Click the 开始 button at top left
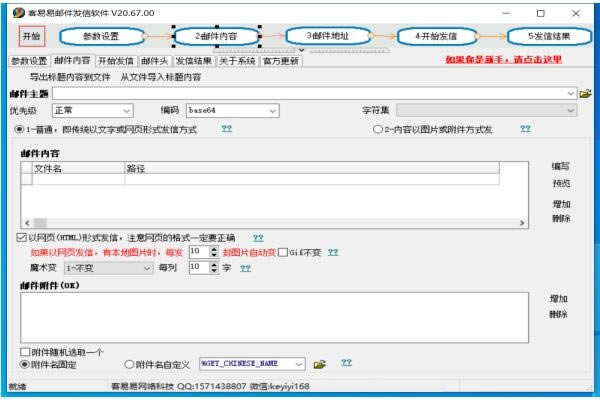 click(x=32, y=36)
